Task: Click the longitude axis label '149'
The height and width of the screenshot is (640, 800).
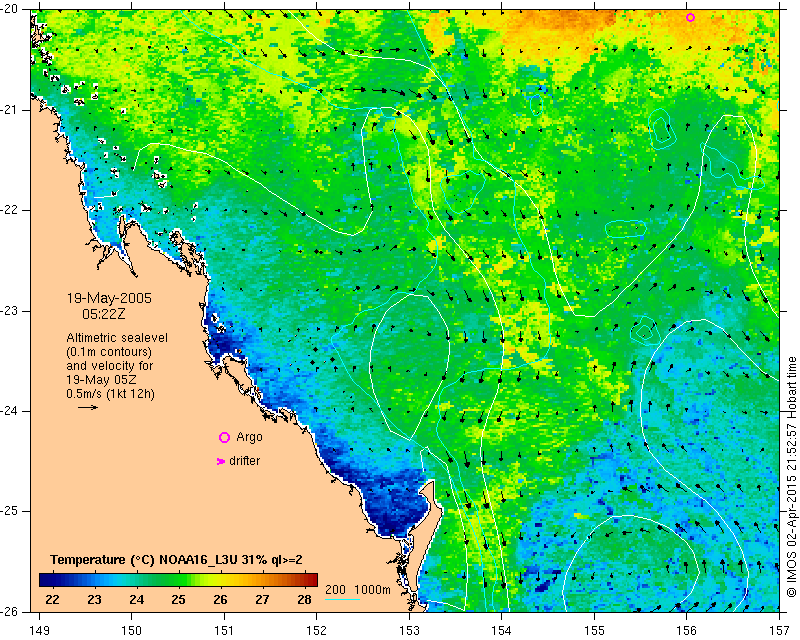Action: tap(39, 630)
